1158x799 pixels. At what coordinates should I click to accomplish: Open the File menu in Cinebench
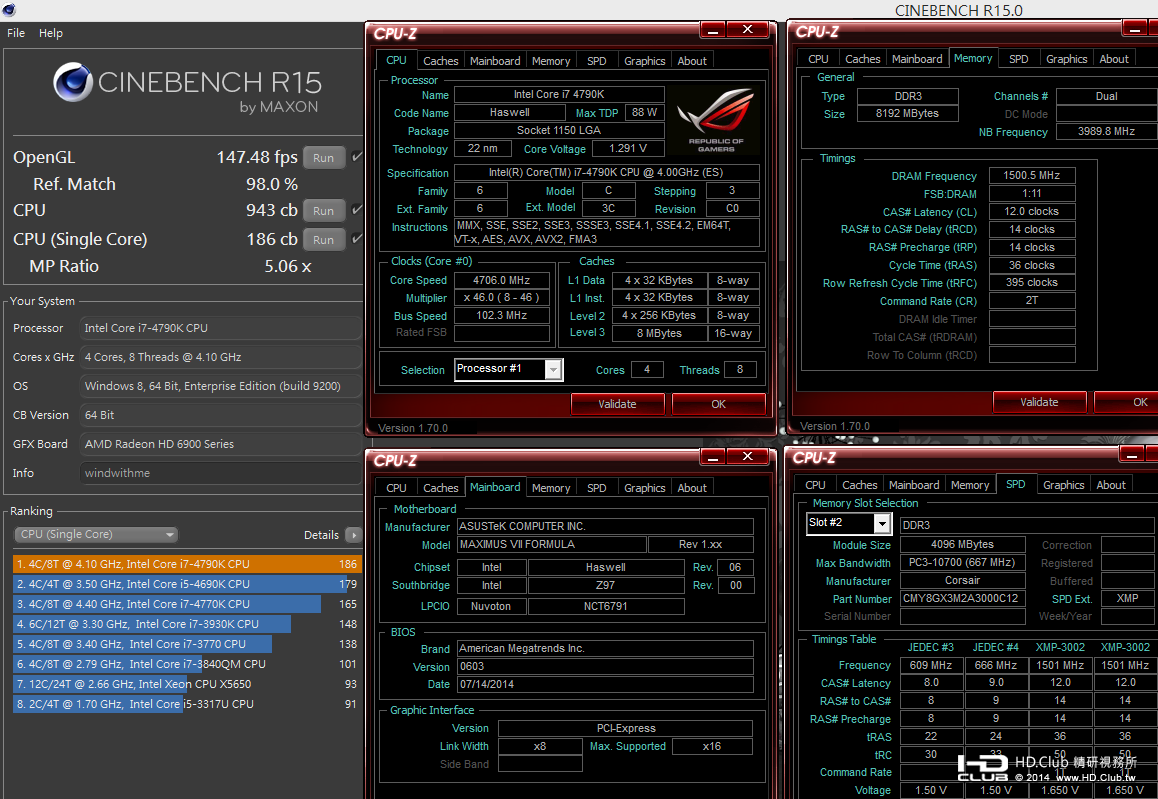(x=16, y=33)
